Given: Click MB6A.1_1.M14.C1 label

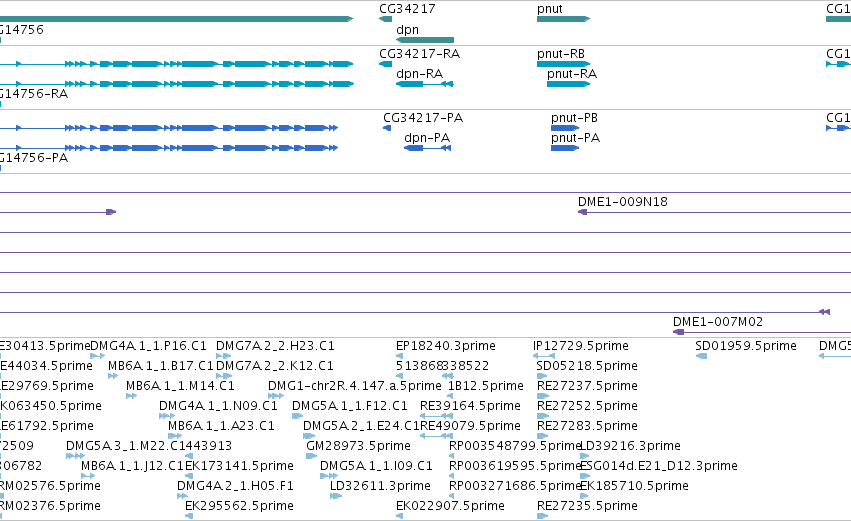Looking at the screenshot, I should pos(180,386).
